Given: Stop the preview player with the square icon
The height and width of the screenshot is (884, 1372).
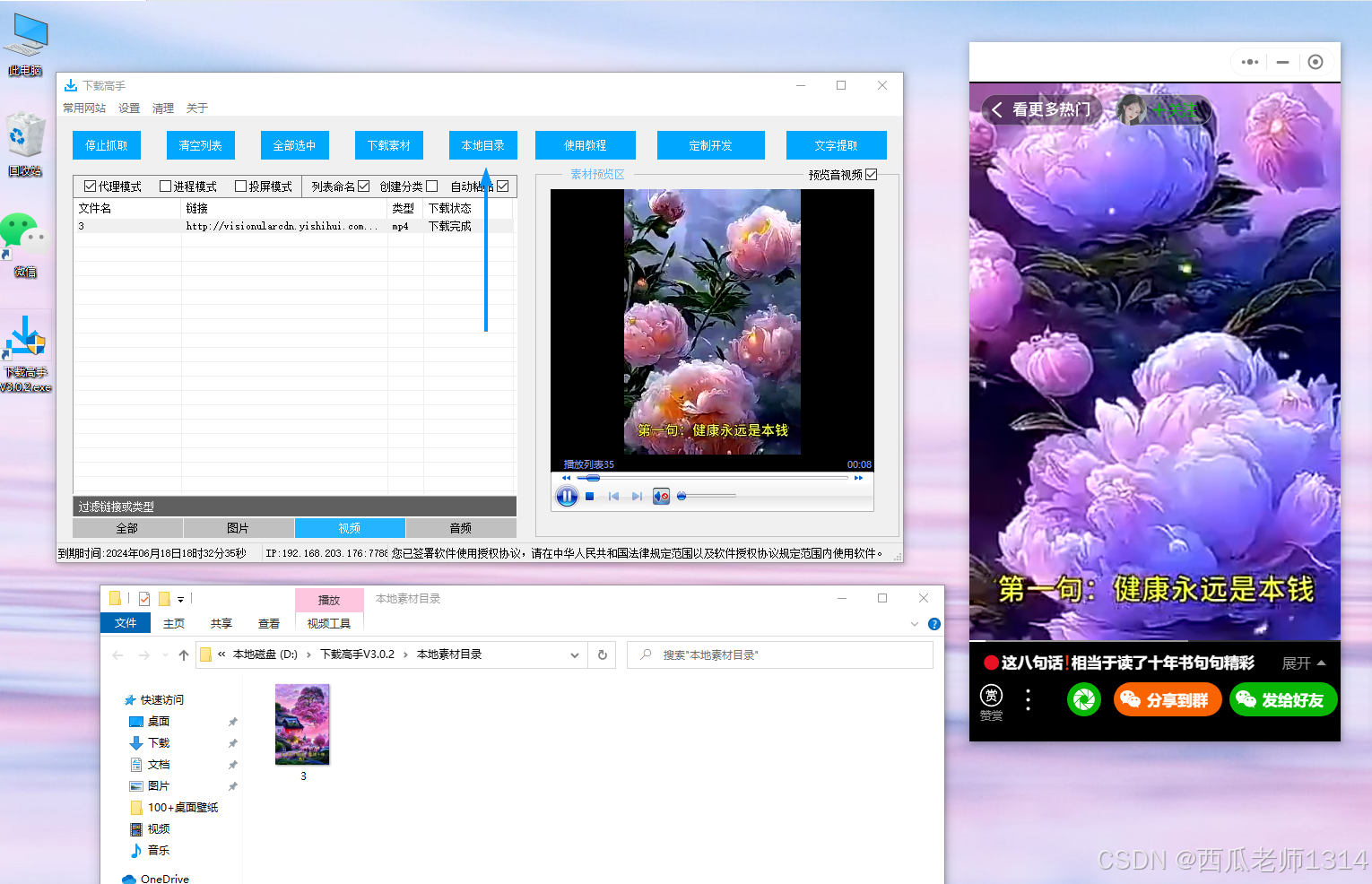Looking at the screenshot, I should (x=590, y=496).
